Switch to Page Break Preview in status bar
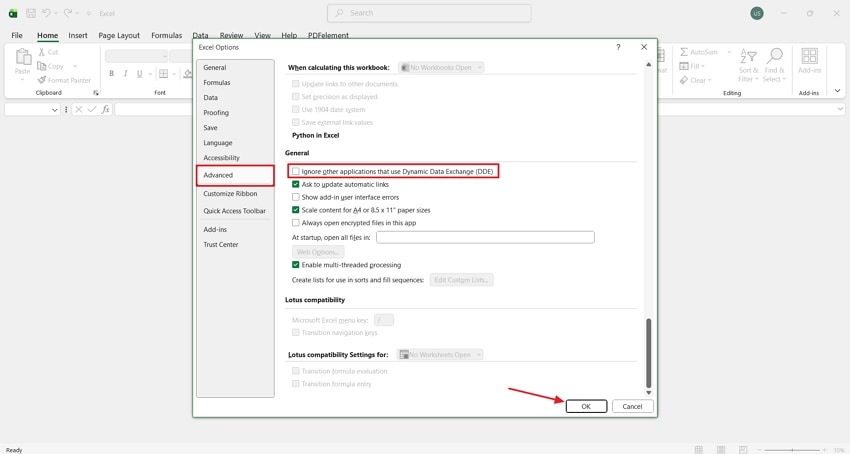This screenshot has height=454, width=850. pos(743,450)
